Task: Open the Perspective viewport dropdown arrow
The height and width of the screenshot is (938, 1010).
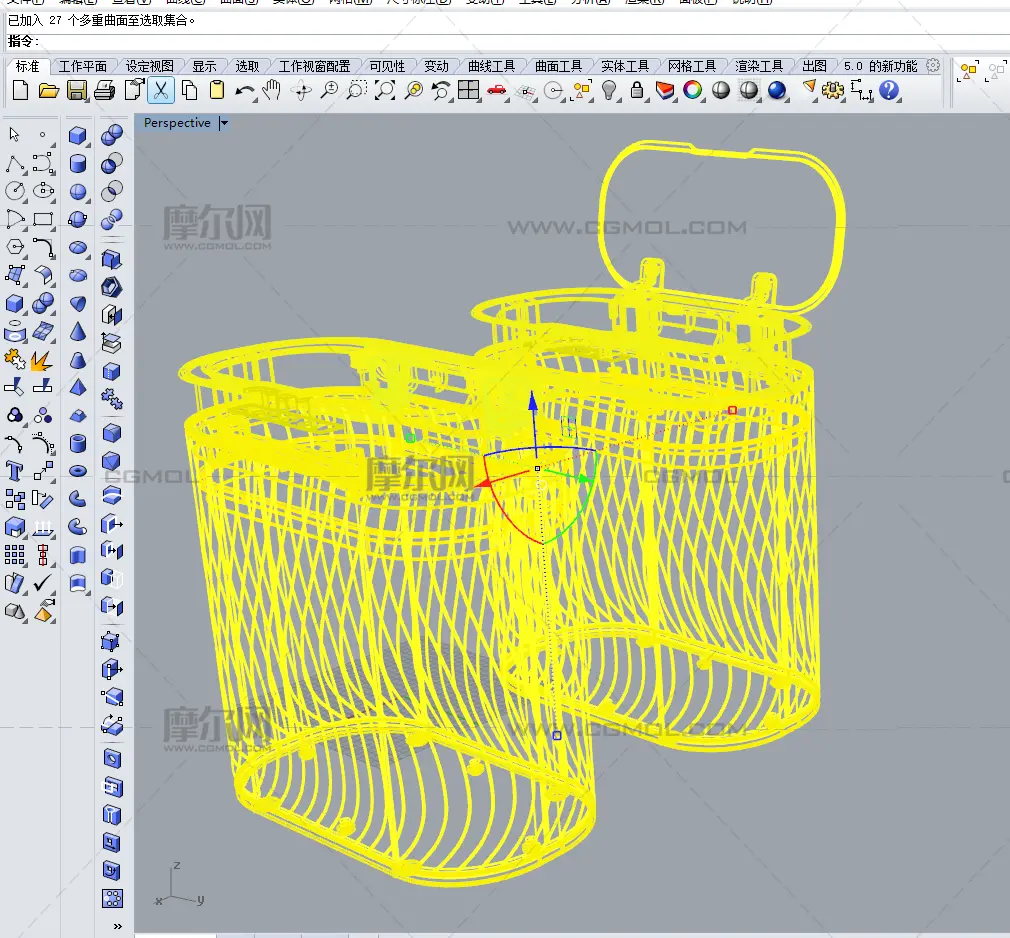Action: 224,123
